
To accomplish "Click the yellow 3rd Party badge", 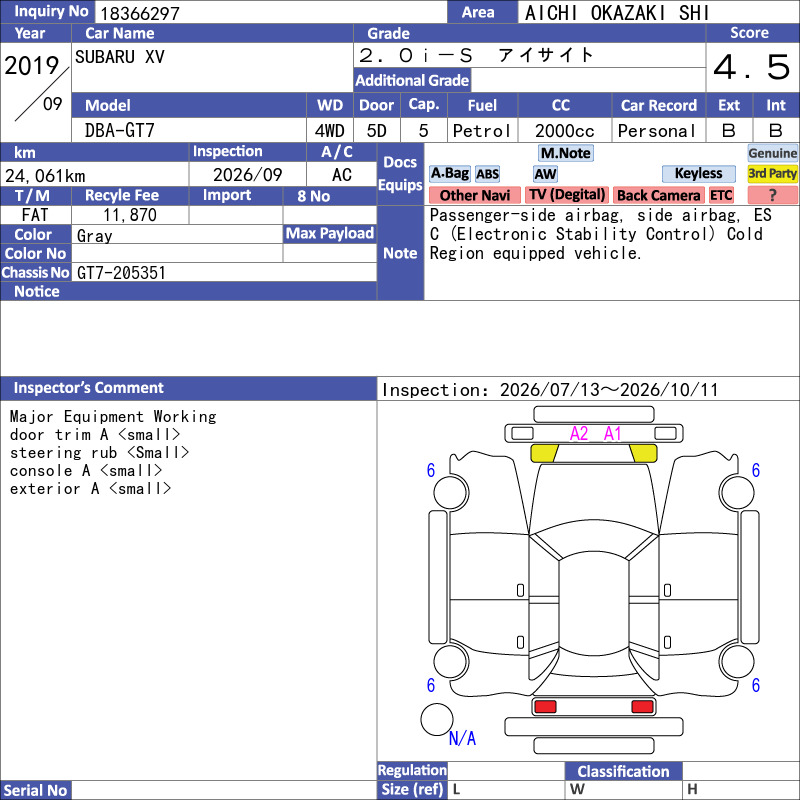I will 772,173.
